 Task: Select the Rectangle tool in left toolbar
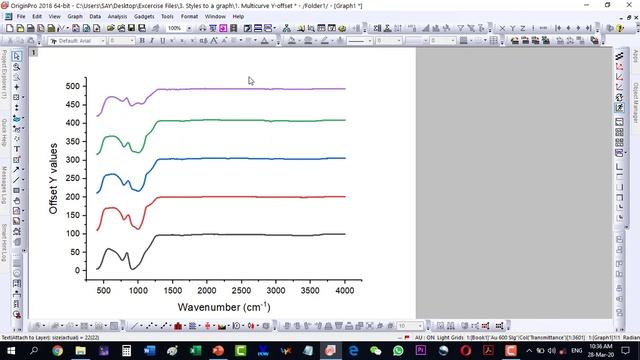(16, 190)
